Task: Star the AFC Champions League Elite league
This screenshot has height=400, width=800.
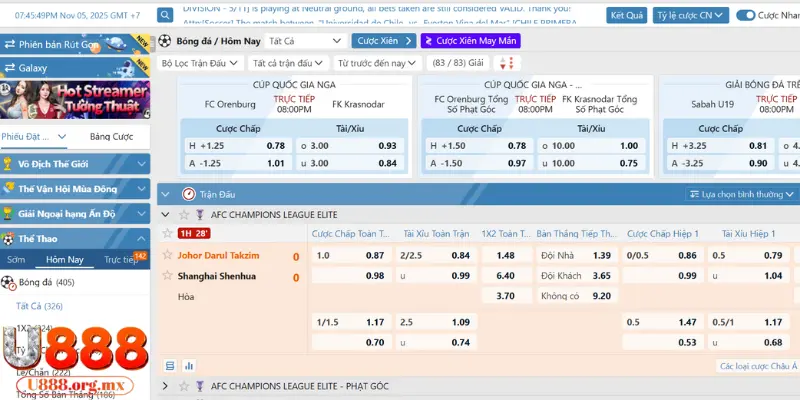Action: click(183, 214)
